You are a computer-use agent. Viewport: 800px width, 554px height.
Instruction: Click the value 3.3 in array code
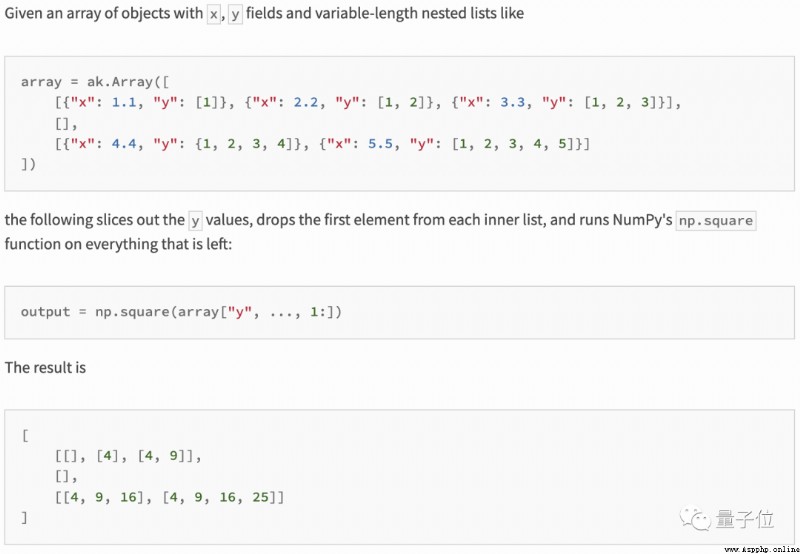click(512, 103)
